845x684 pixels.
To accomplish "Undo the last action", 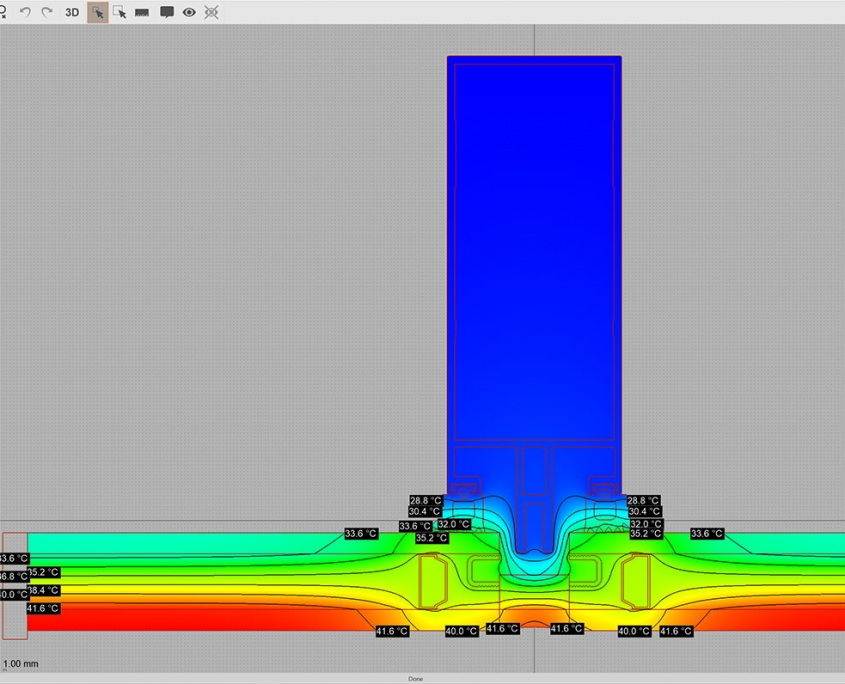I will pyautogui.click(x=25, y=12).
